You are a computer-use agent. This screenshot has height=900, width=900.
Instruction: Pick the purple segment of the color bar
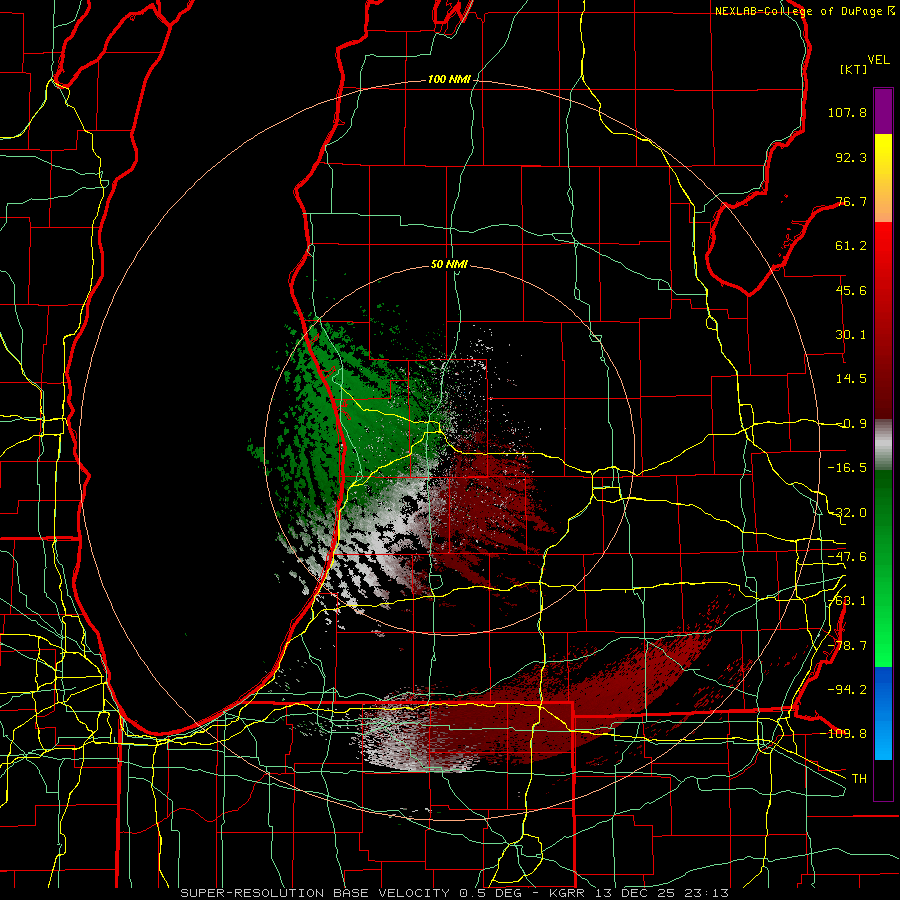click(883, 111)
